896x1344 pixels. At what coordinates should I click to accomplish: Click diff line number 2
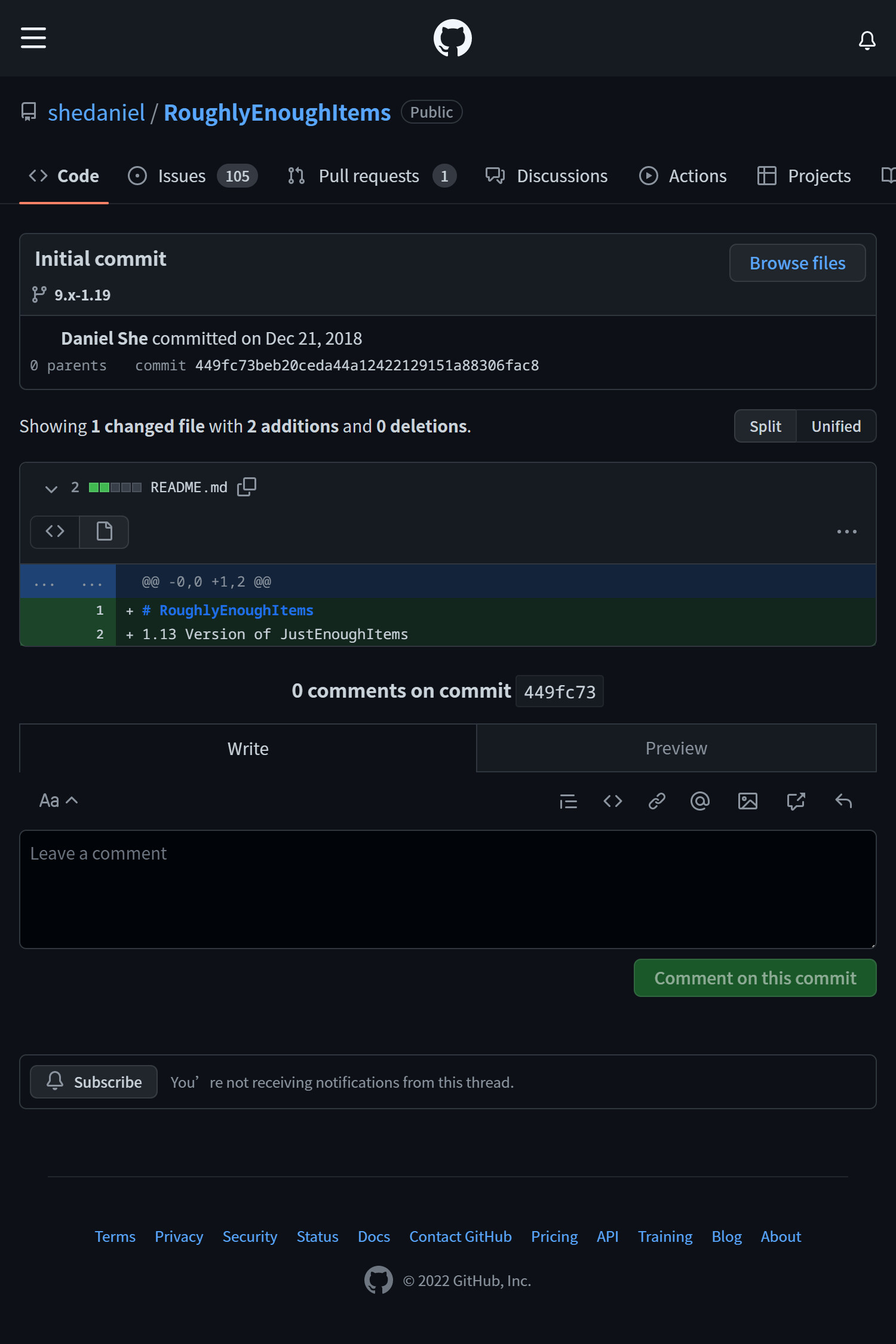coord(99,634)
